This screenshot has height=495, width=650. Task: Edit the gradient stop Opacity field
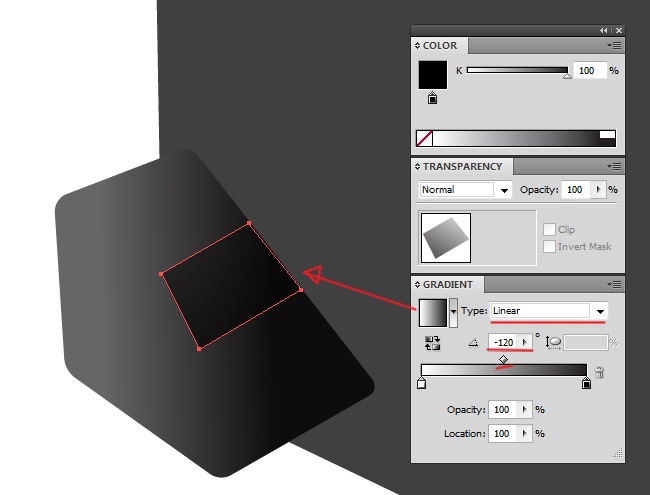pyautogui.click(x=503, y=410)
